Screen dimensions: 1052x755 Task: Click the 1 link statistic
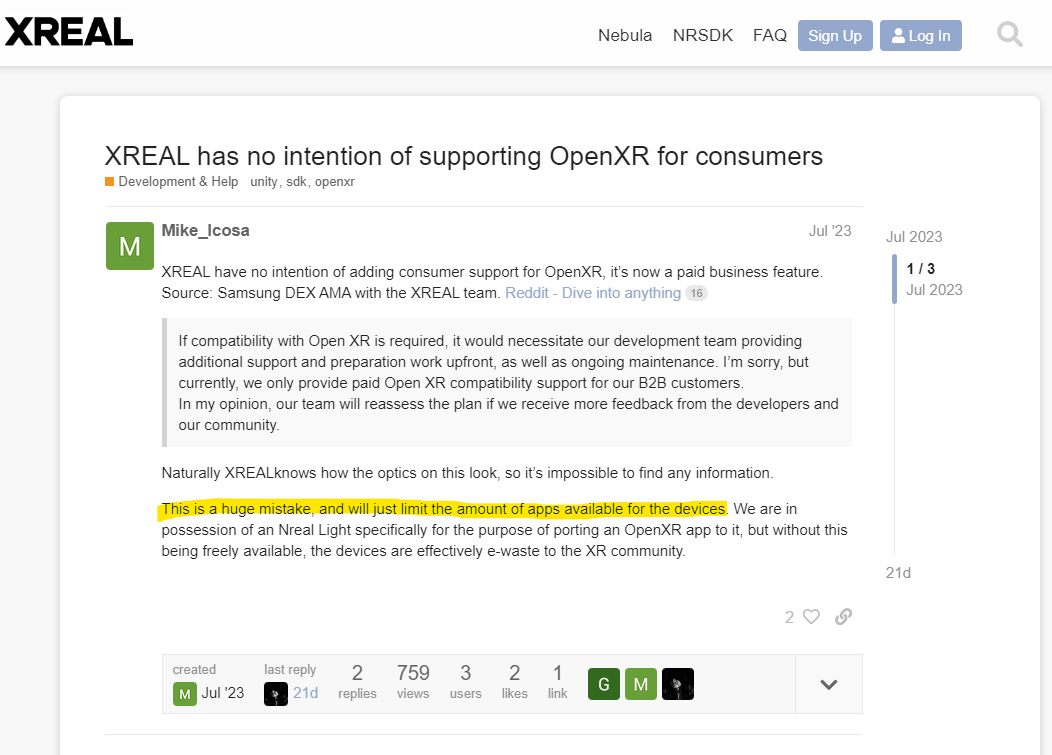click(x=558, y=682)
